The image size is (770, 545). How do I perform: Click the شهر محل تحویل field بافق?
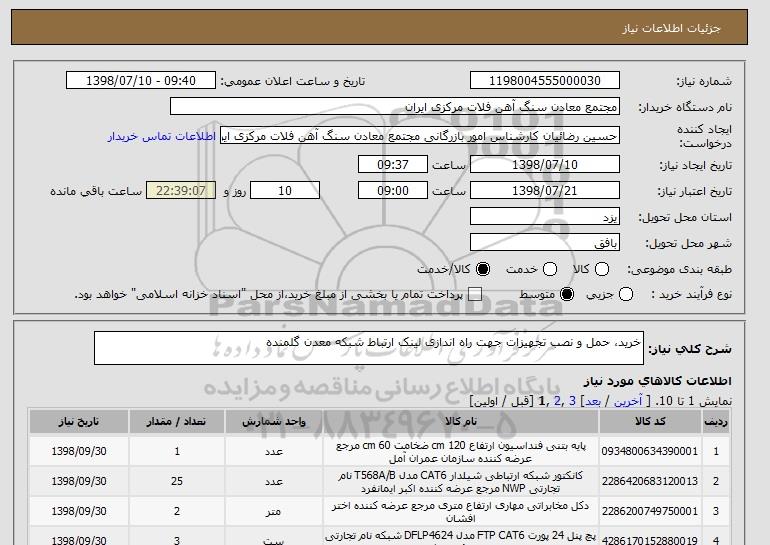[x=545, y=243]
